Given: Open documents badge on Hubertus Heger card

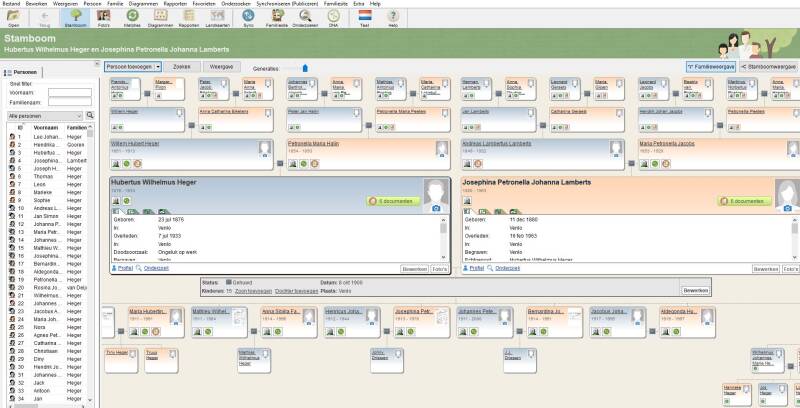Looking at the screenshot, I should coord(393,201).
